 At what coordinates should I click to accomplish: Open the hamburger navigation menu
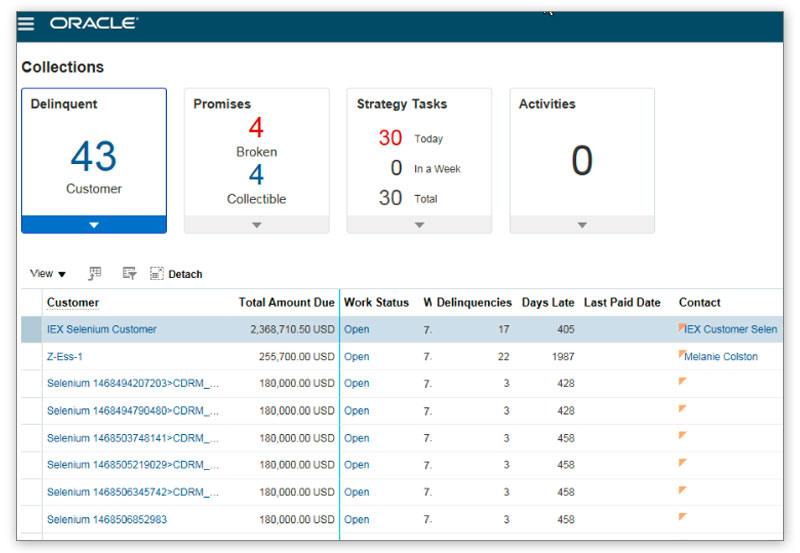27,23
